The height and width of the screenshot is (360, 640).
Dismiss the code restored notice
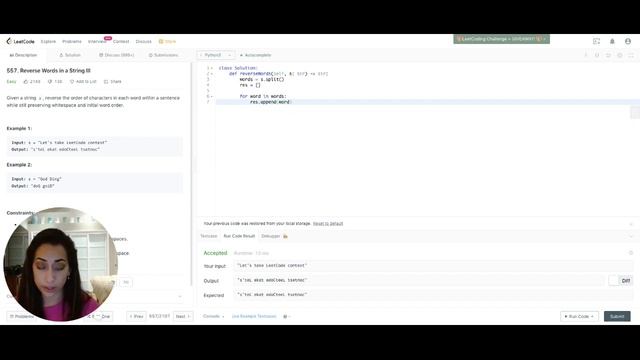(631, 224)
